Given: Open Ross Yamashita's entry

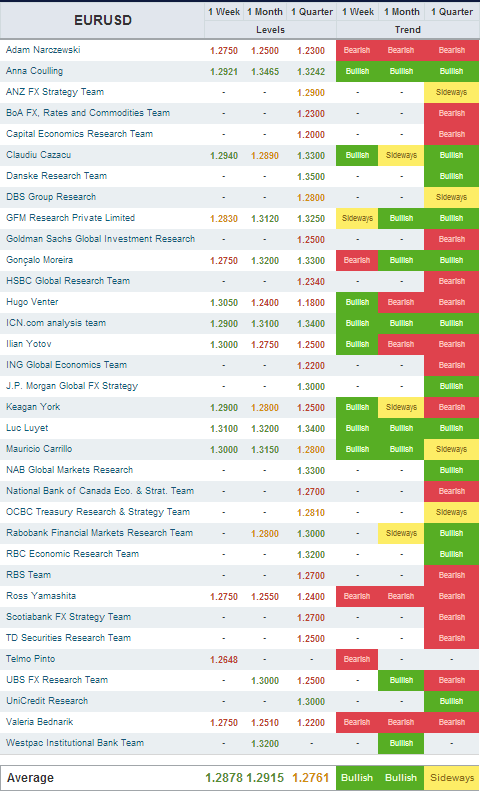Looking at the screenshot, I should click(x=41, y=596).
